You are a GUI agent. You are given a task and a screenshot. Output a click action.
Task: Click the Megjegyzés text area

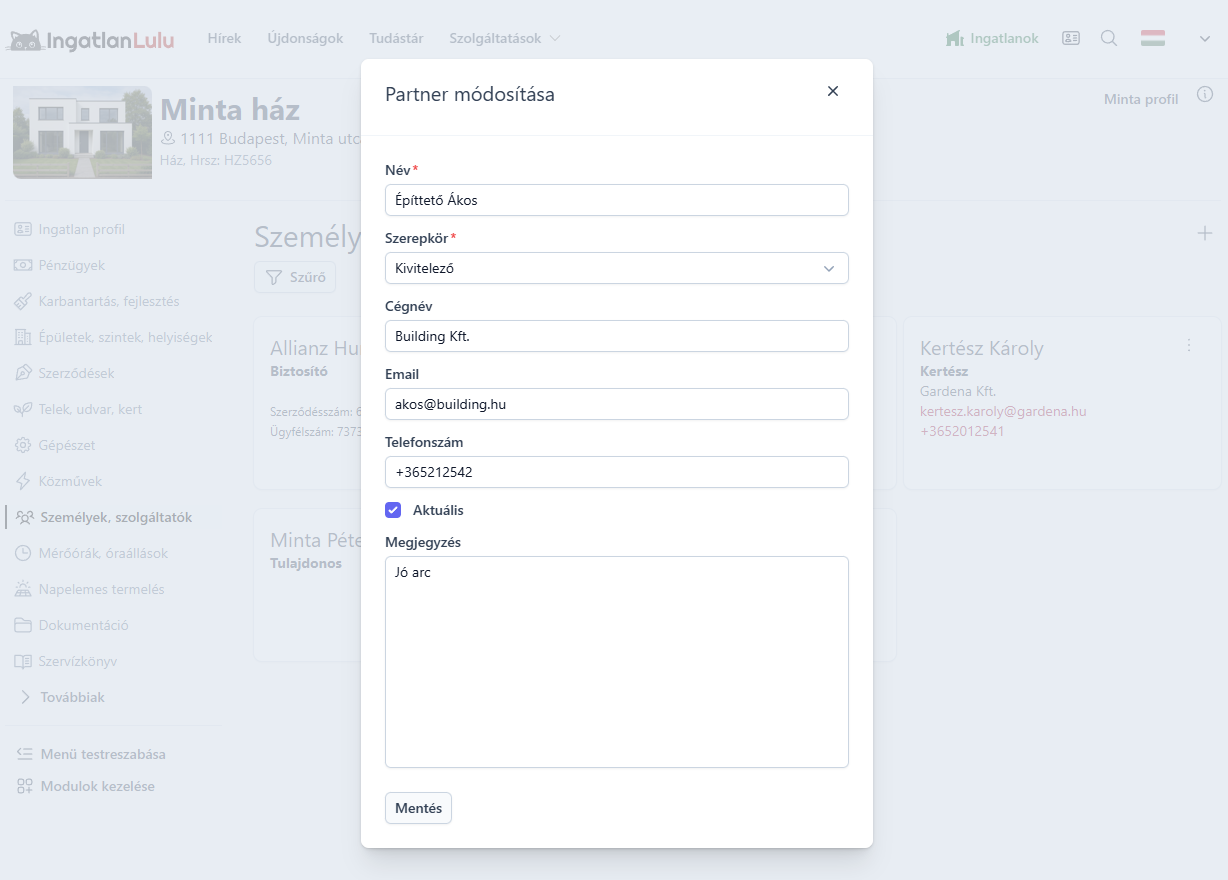click(x=617, y=662)
